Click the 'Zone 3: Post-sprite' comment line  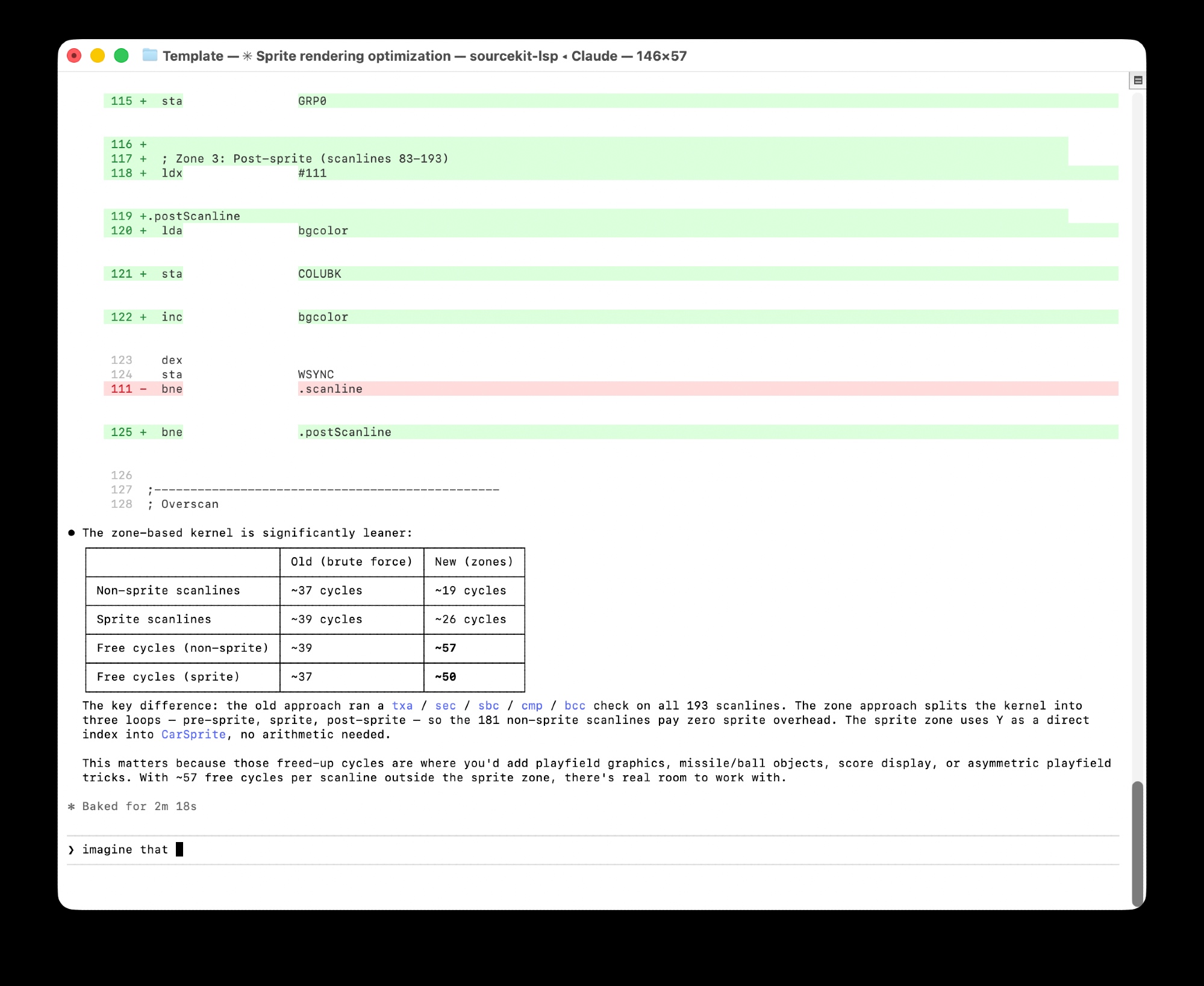pyautogui.click(x=305, y=158)
